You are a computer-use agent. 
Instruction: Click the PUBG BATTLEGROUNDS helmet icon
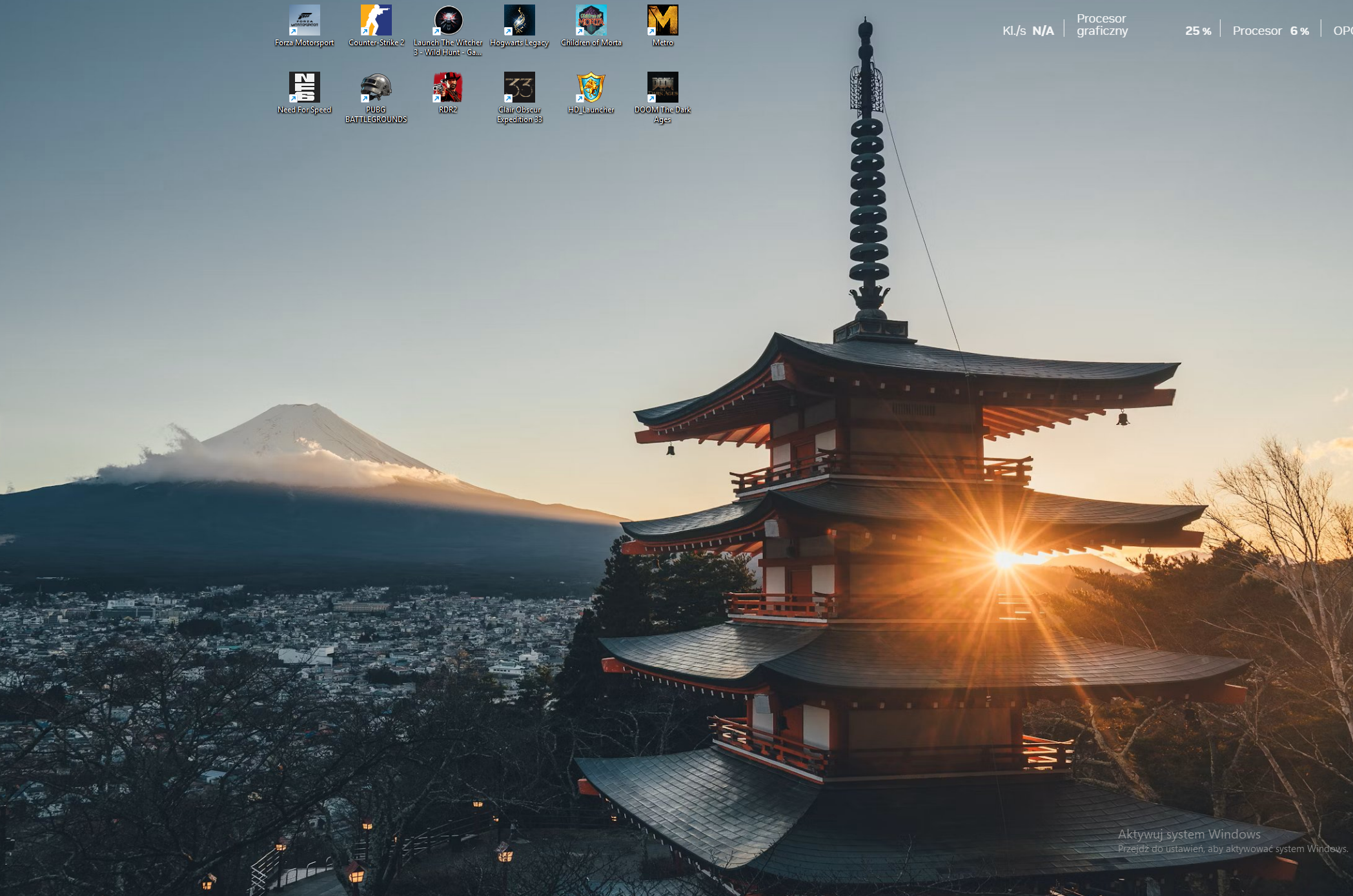(x=376, y=88)
